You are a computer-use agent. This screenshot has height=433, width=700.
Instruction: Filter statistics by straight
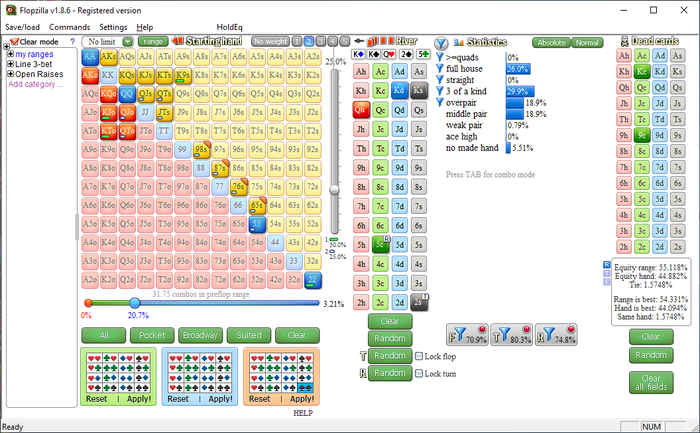[x=440, y=80]
